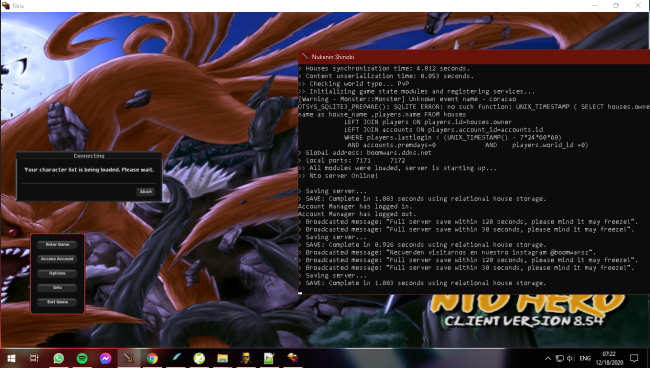Click the Nukenin Shinobi console window icon
Image resolution: width=650 pixels, height=368 pixels.
(x=305, y=57)
